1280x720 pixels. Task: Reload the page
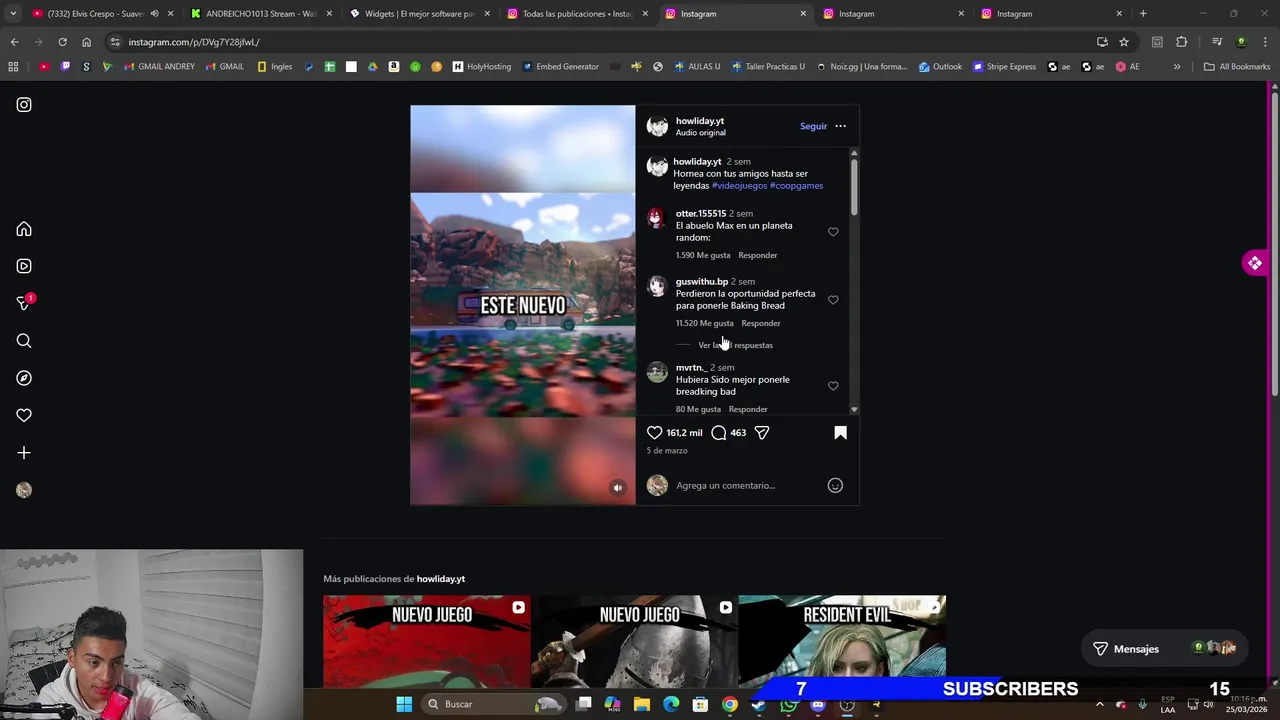coord(62,42)
